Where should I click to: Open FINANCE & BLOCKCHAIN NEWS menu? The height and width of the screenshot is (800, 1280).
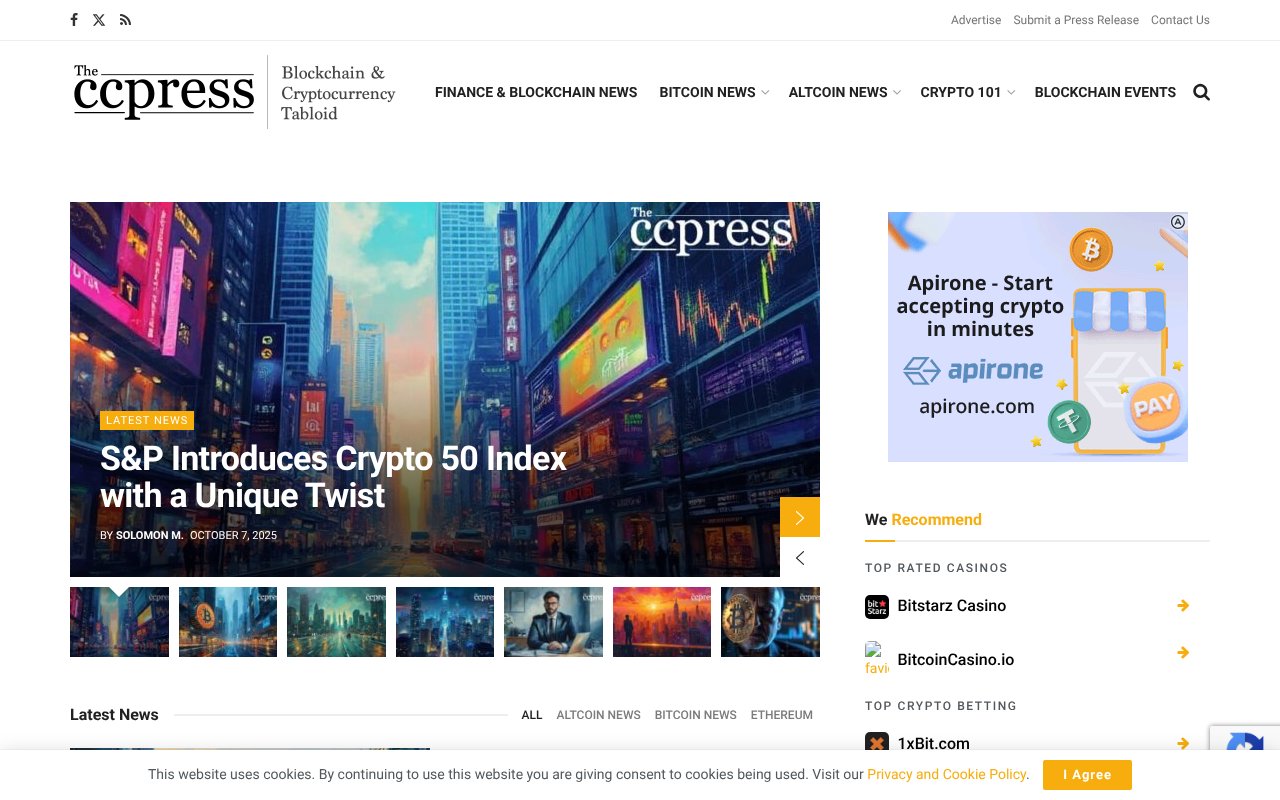[x=536, y=92]
